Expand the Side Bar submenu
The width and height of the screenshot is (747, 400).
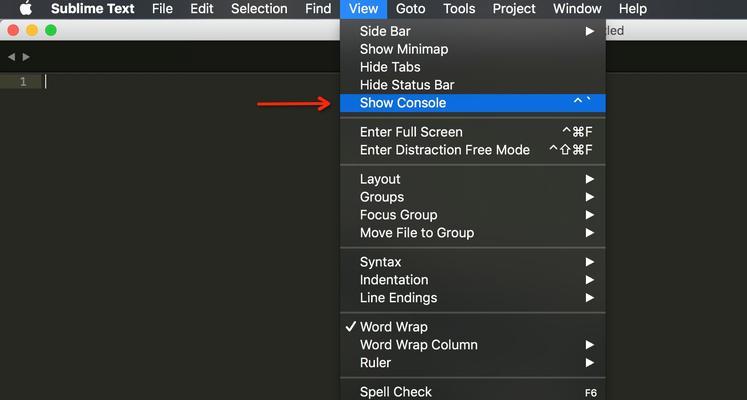coord(473,31)
